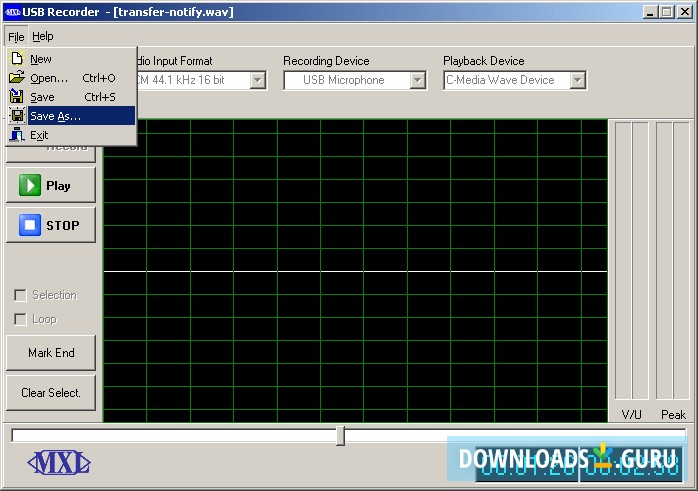
Task: Click the playback position slider thumb
Action: click(x=341, y=436)
